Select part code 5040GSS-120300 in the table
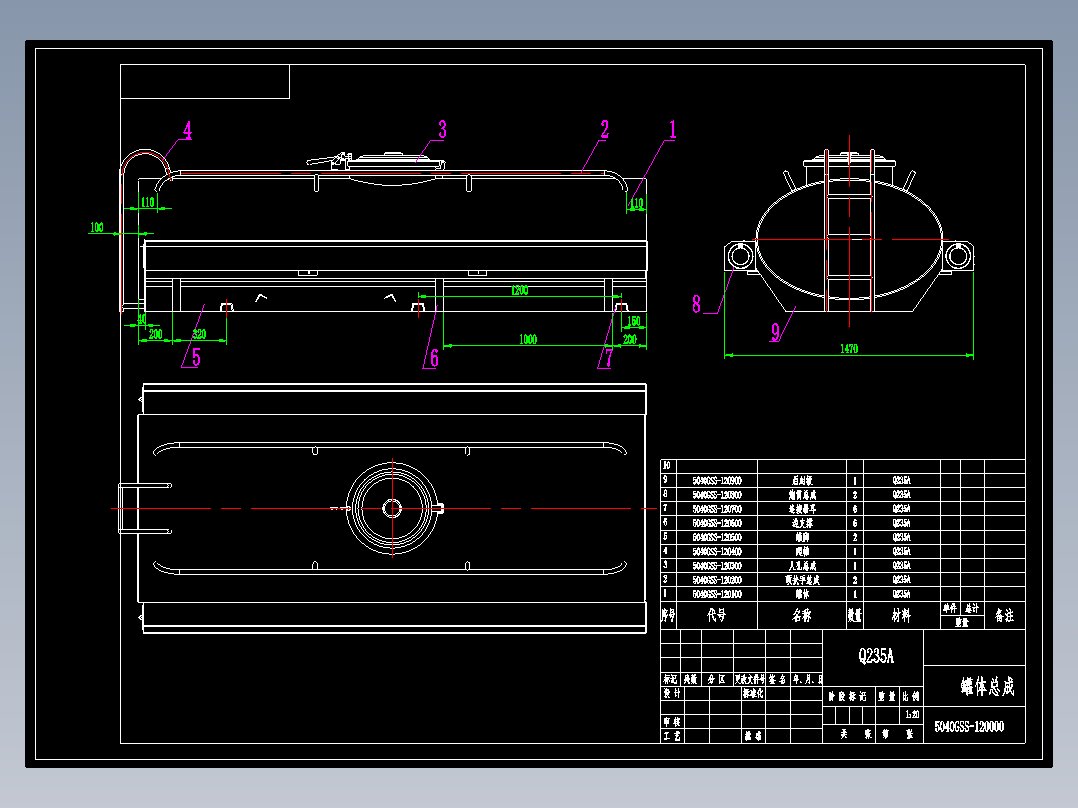 point(717,565)
